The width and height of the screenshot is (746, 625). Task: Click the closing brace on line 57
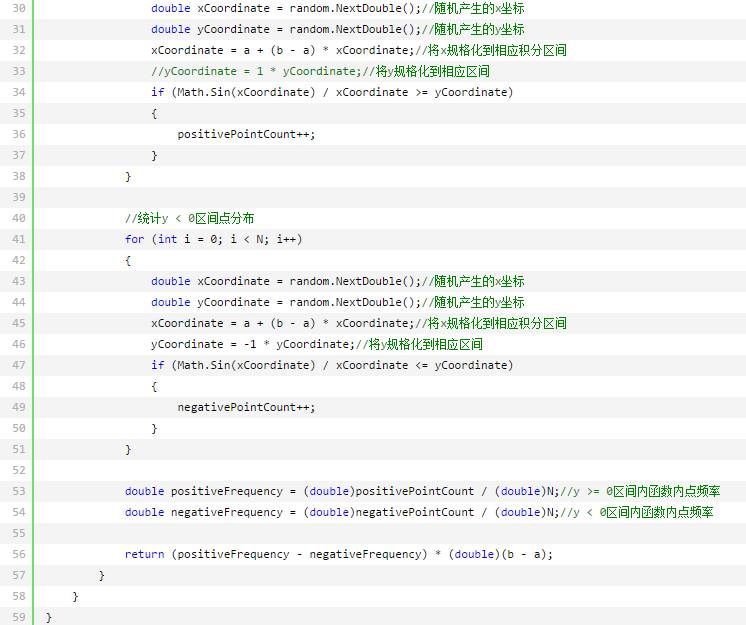101,576
